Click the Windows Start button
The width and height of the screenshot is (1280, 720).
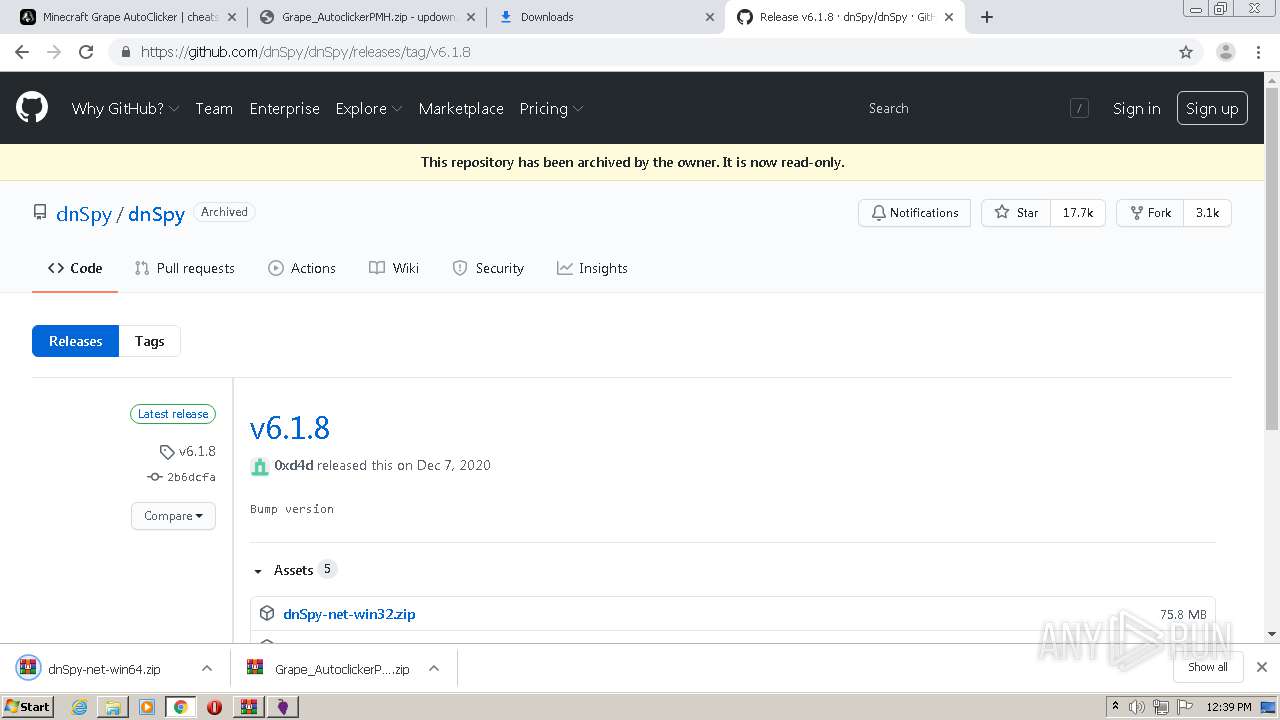click(x=27, y=707)
